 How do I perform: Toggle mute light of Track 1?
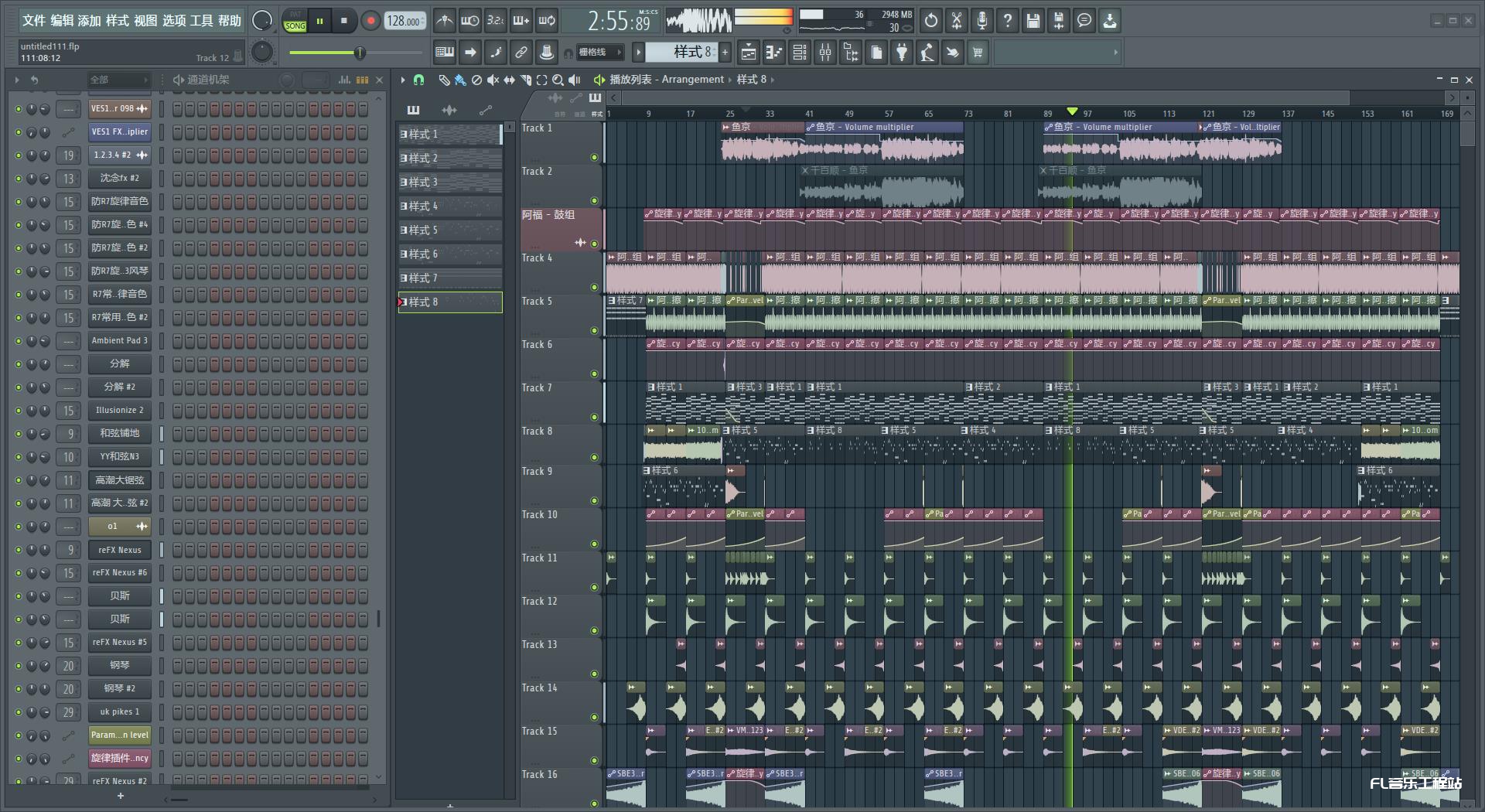point(595,157)
